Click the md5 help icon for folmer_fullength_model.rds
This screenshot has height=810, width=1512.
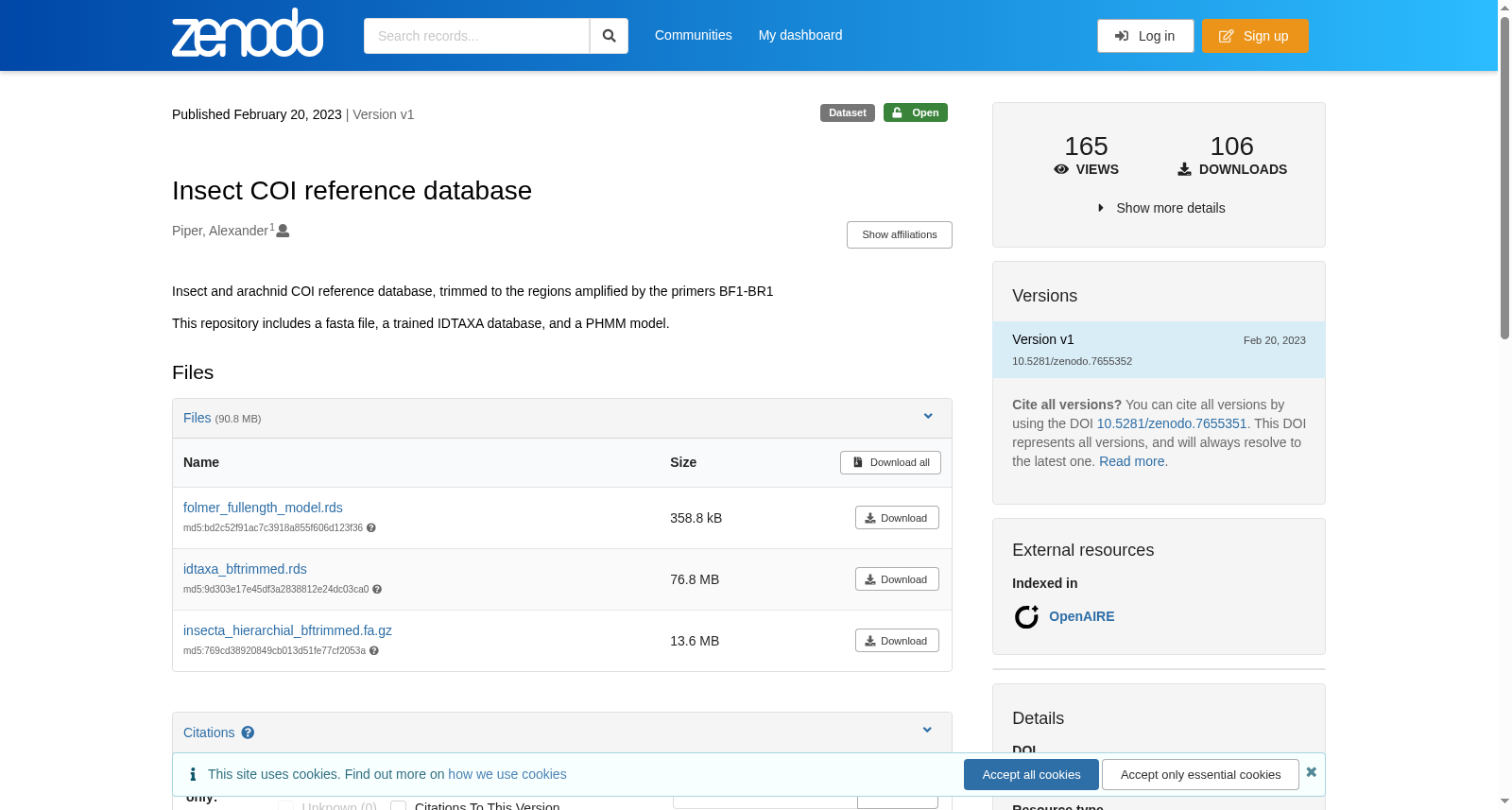pos(371,528)
